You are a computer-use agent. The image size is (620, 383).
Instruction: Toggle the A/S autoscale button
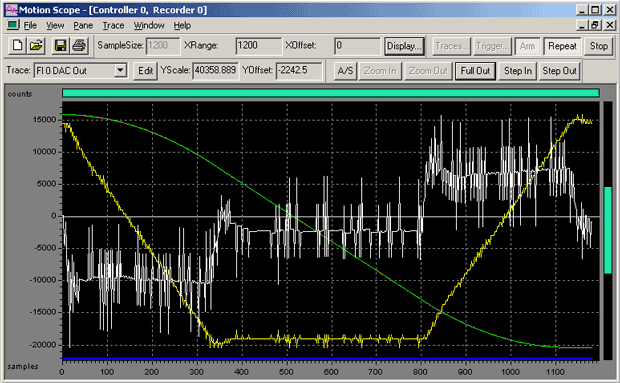pyautogui.click(x=345, y=71)
